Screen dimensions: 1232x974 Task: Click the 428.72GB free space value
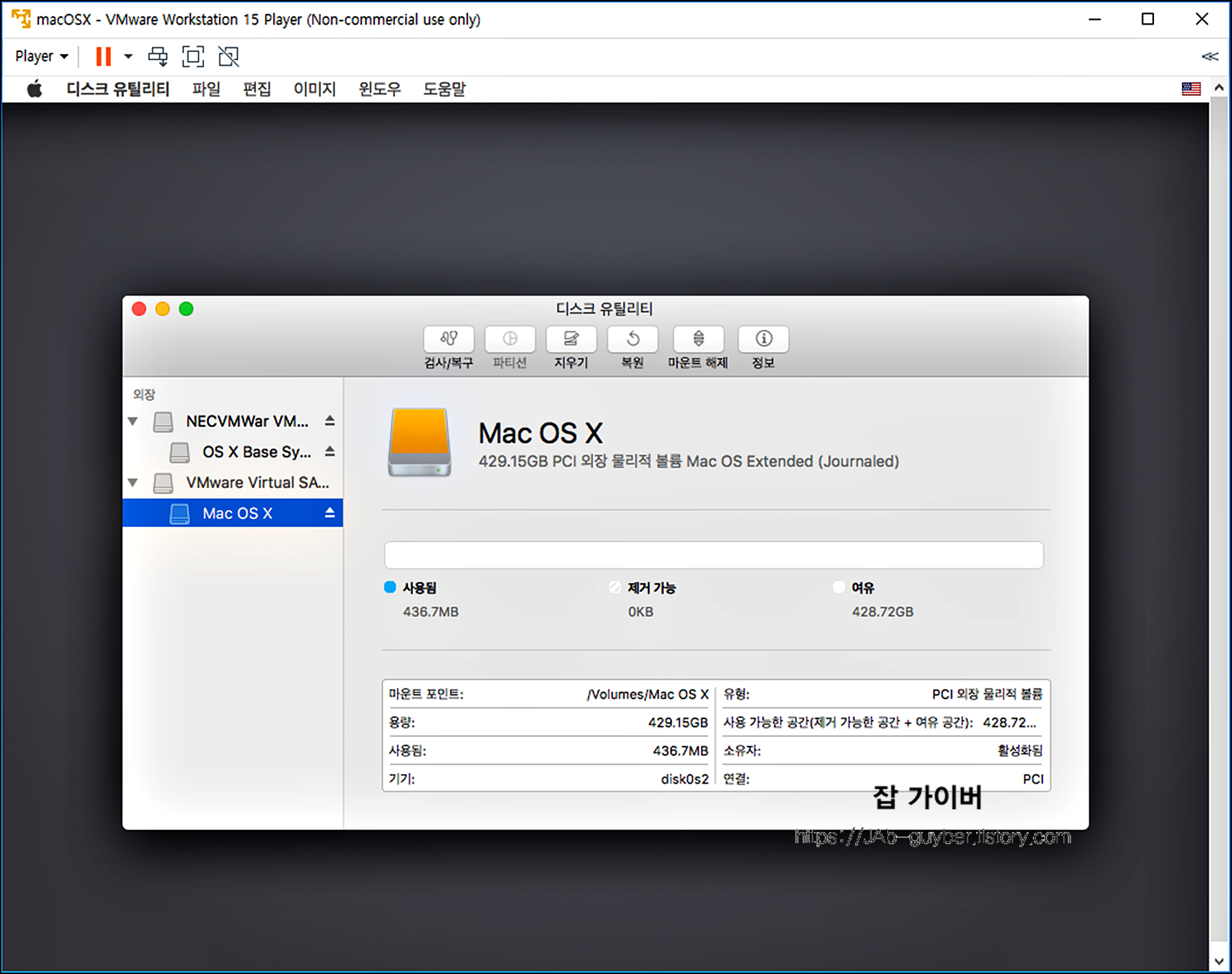pyautogui.click(x=882, y=612)
